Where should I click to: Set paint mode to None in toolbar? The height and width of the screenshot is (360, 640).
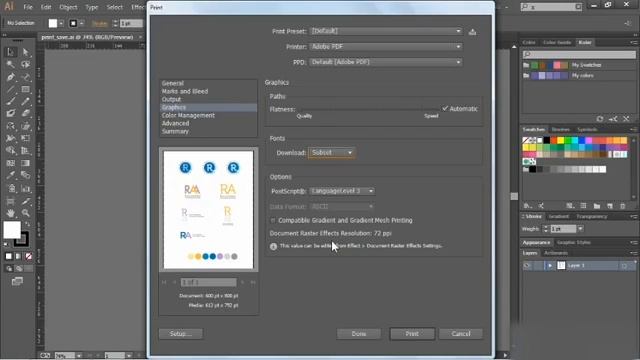(x=29, y=256)
